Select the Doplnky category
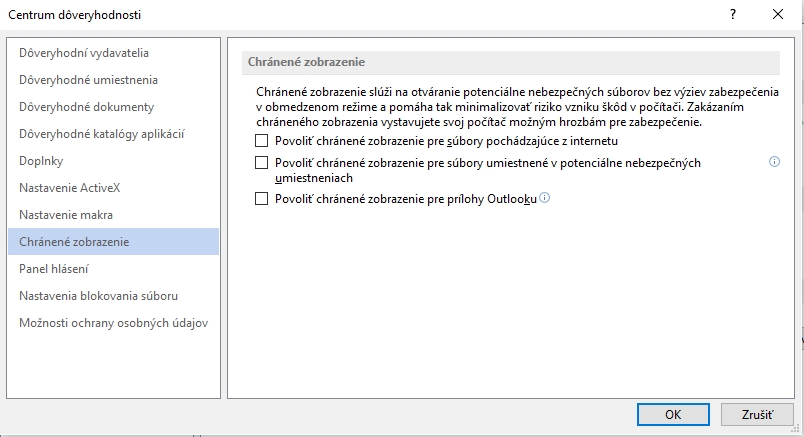This screenshot has width=804, height=437. pos(42,161)
